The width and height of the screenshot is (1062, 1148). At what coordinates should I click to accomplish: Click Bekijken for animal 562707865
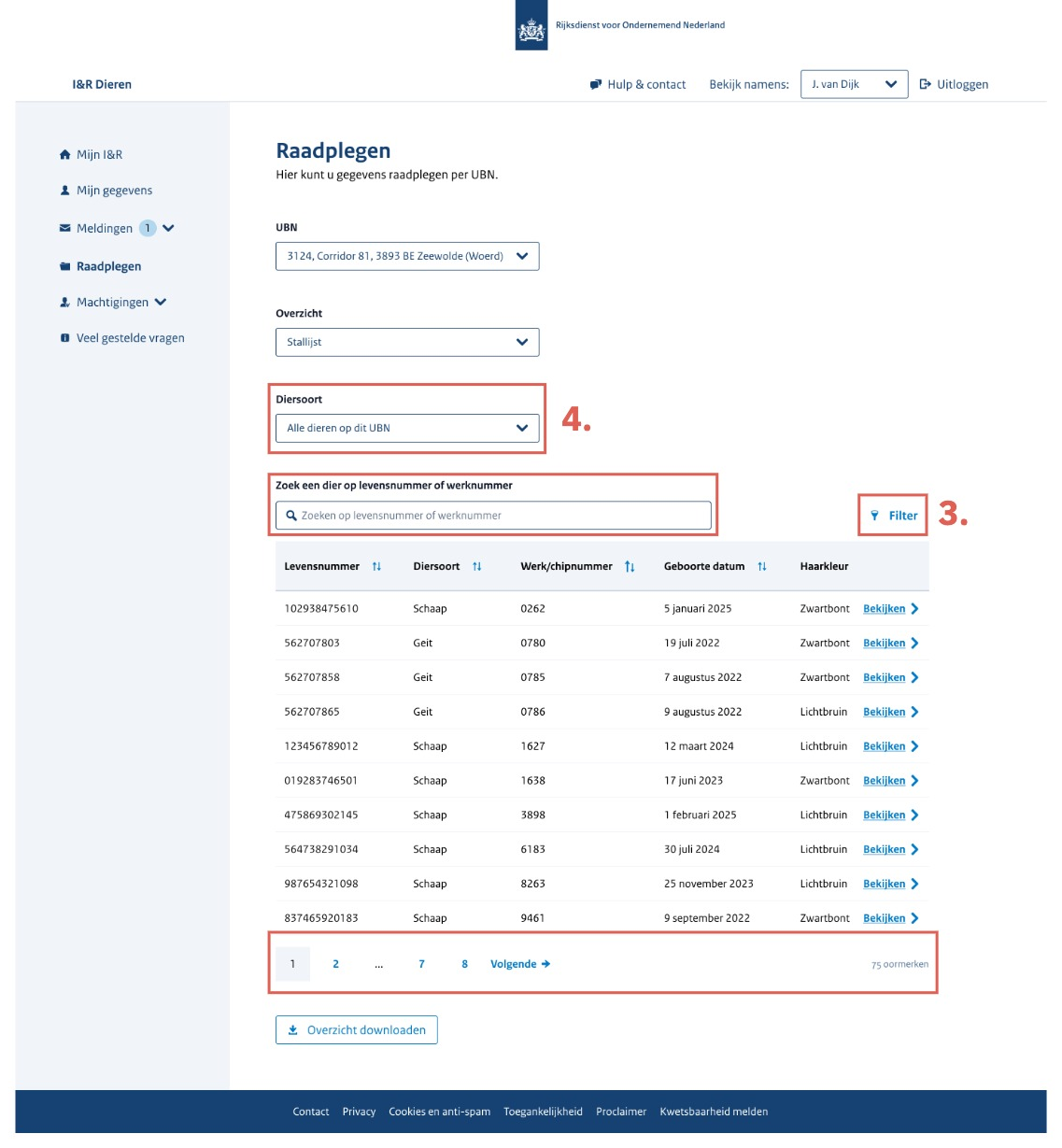pos(884,713)
